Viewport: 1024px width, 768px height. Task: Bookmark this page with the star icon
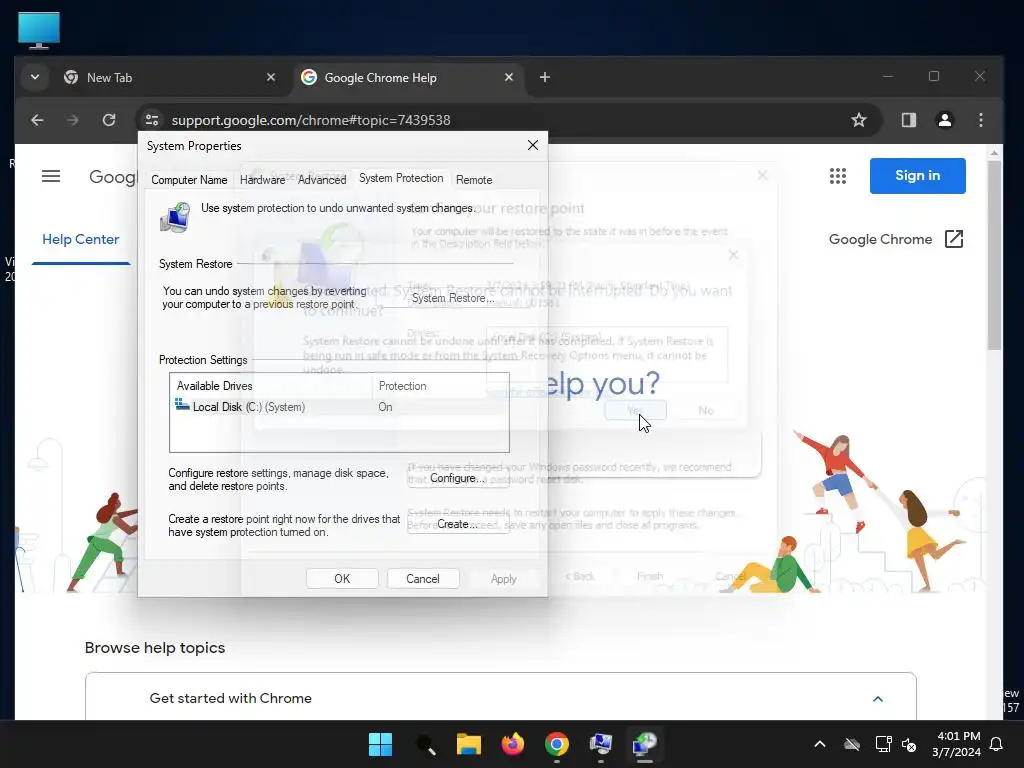pos(859,120)
